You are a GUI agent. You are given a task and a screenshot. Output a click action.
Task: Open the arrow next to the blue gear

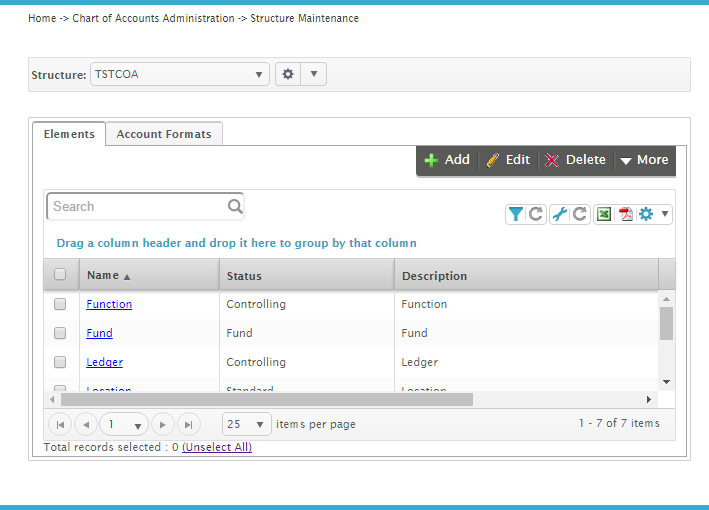click(x=665, y=213)
